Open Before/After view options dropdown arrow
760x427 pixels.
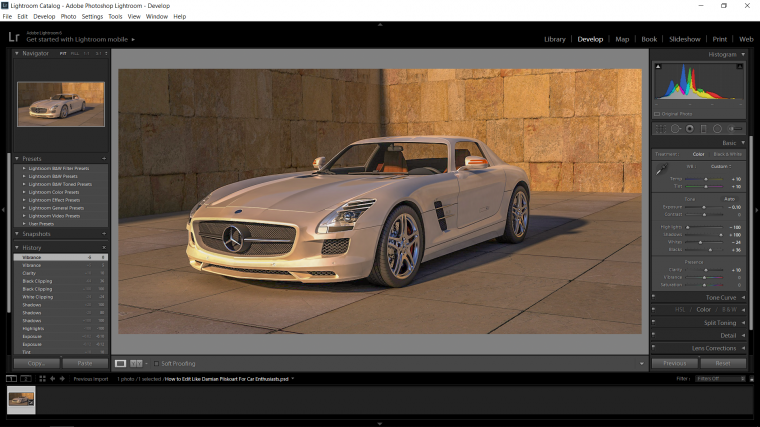146,364
